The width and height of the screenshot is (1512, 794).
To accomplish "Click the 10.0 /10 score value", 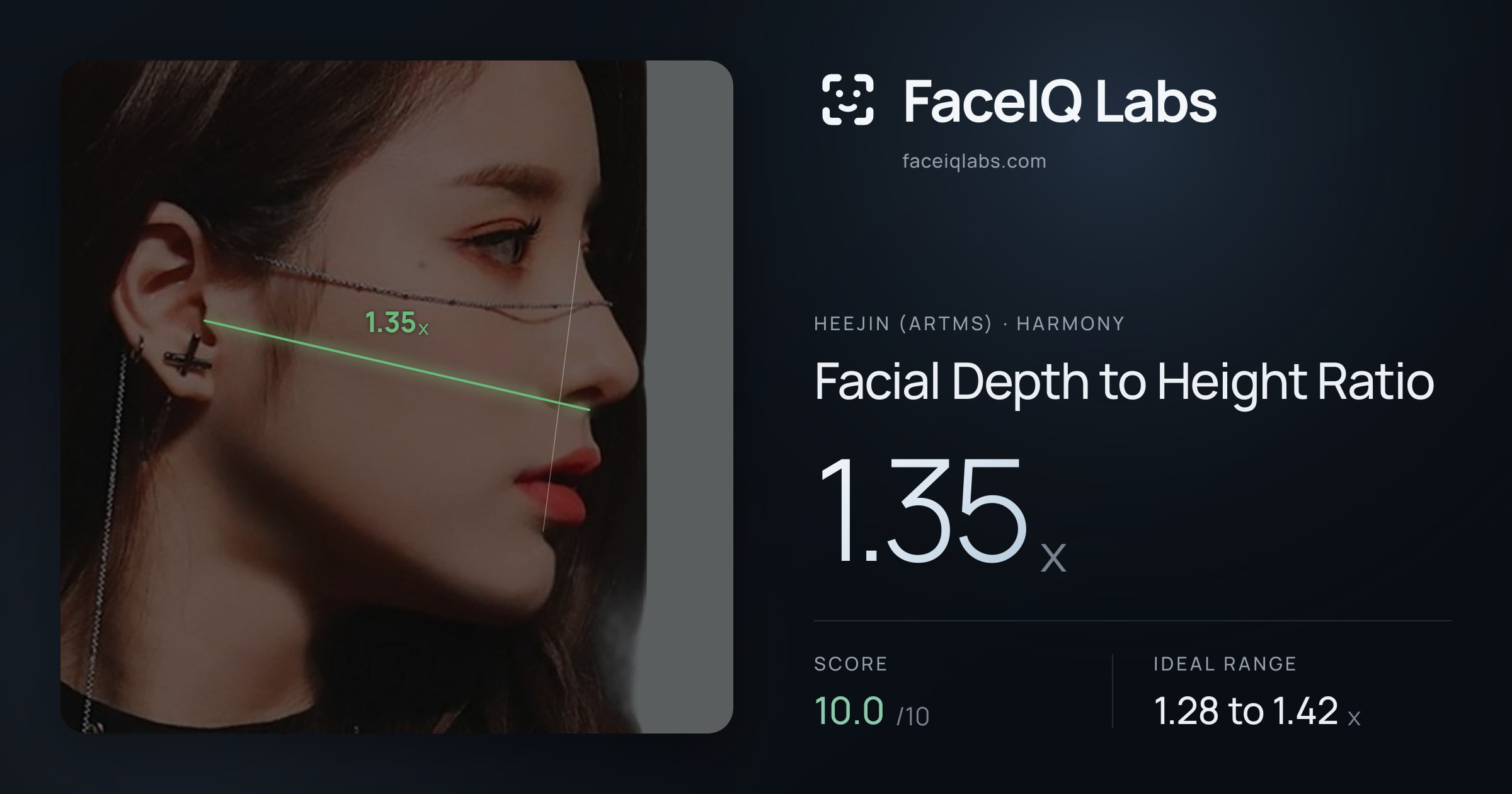I will 871,711.
